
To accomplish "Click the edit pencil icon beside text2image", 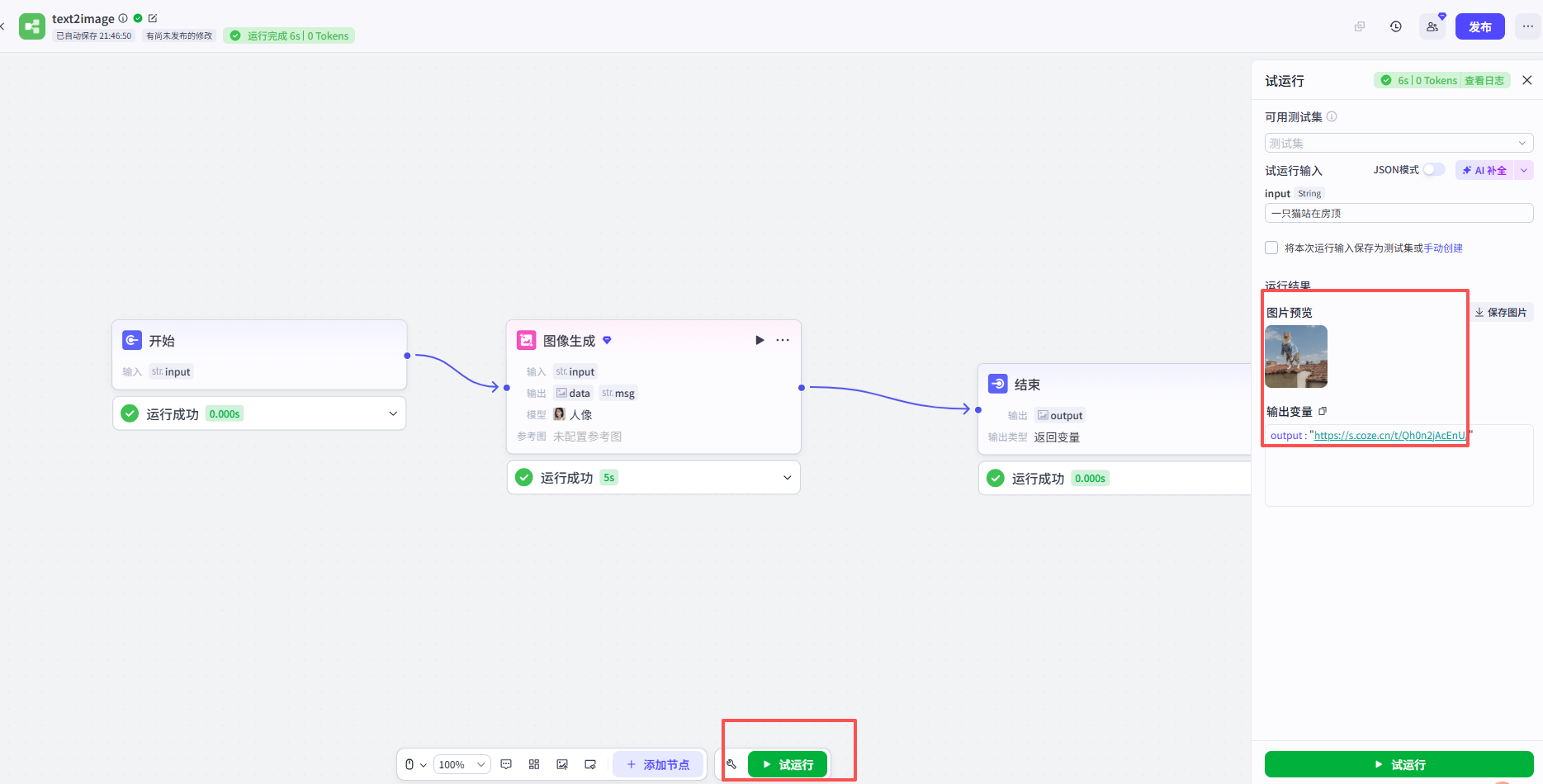I will (x=153, y=18).
